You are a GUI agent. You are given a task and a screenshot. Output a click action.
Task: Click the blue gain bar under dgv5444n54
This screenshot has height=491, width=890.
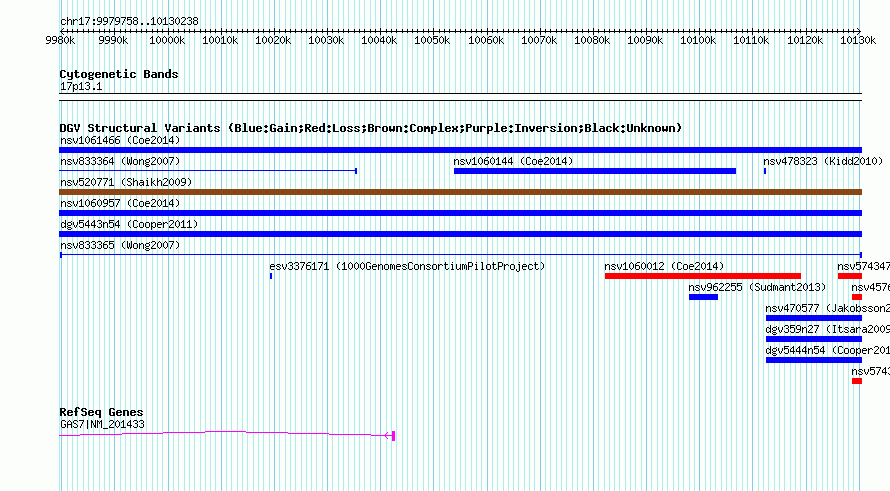pos(814,360)
